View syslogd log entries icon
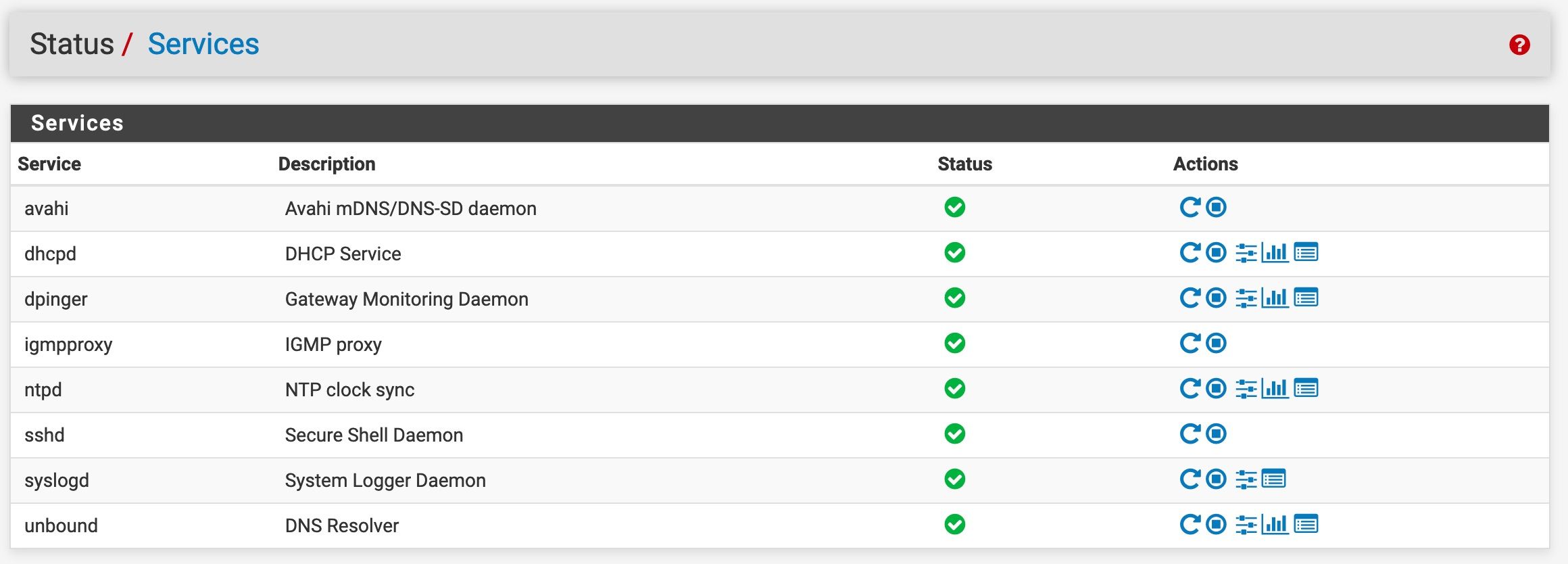Viewport: 1568px width, 564px height. click(x=1273, y=479)
